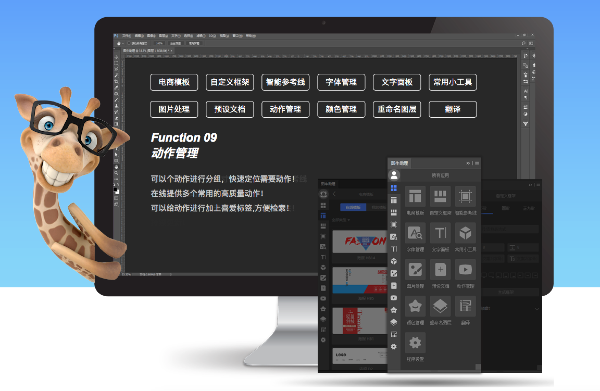Click the 翻译 button on the canvas
The height and width of the screenshot is (391, 600).
tap(453, 109)
